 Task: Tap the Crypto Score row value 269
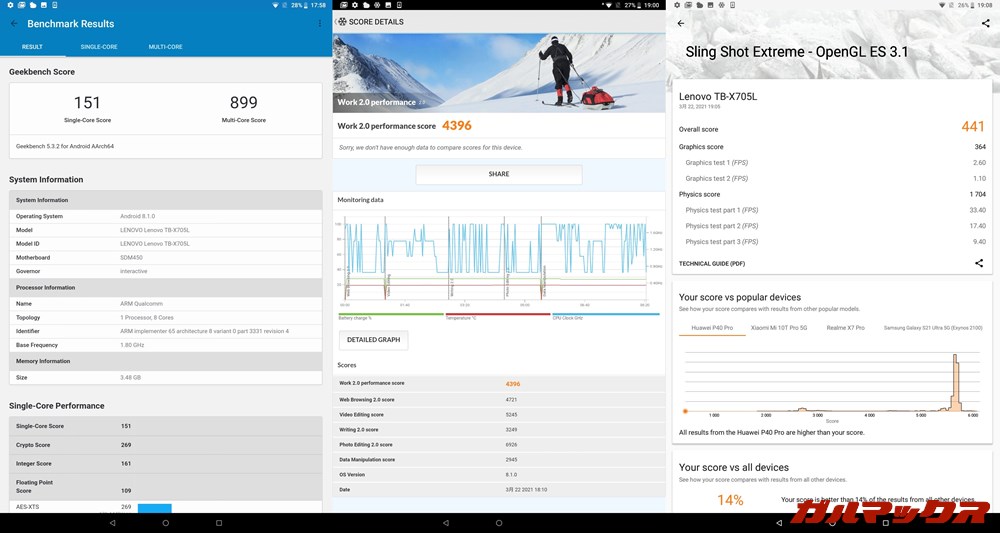[x=126, y=445]
